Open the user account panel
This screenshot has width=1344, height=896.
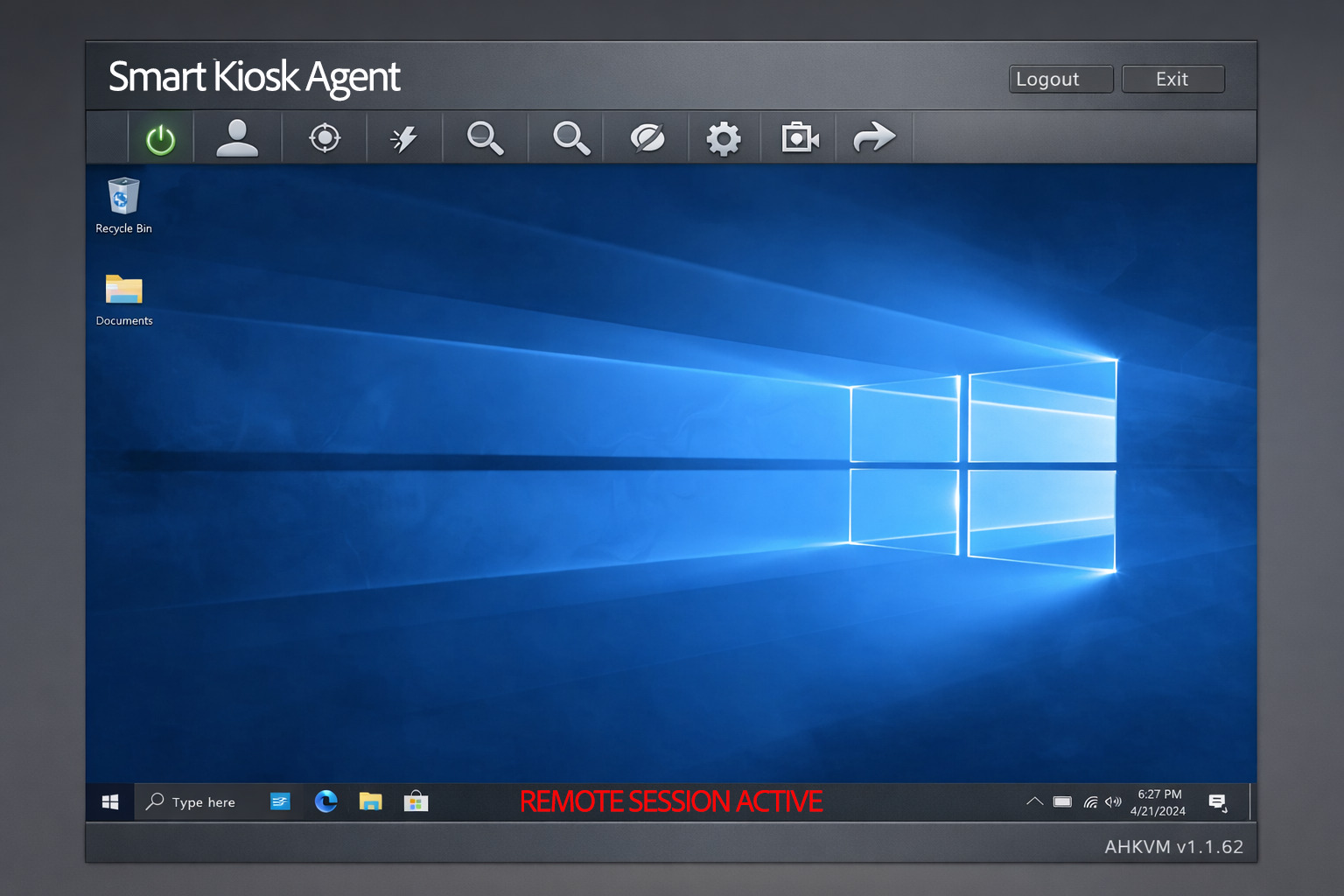coord(237,137)
